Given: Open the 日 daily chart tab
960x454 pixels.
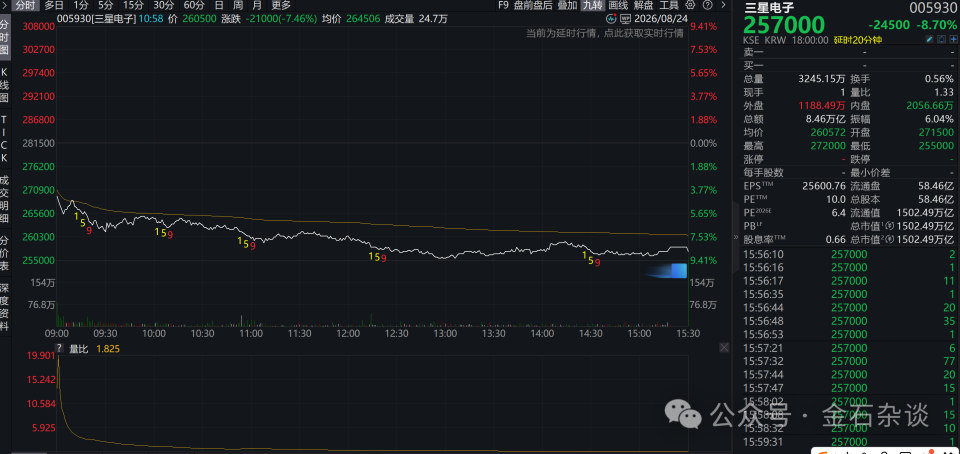Looking at the screenshot, I should [x=219, y=6].
